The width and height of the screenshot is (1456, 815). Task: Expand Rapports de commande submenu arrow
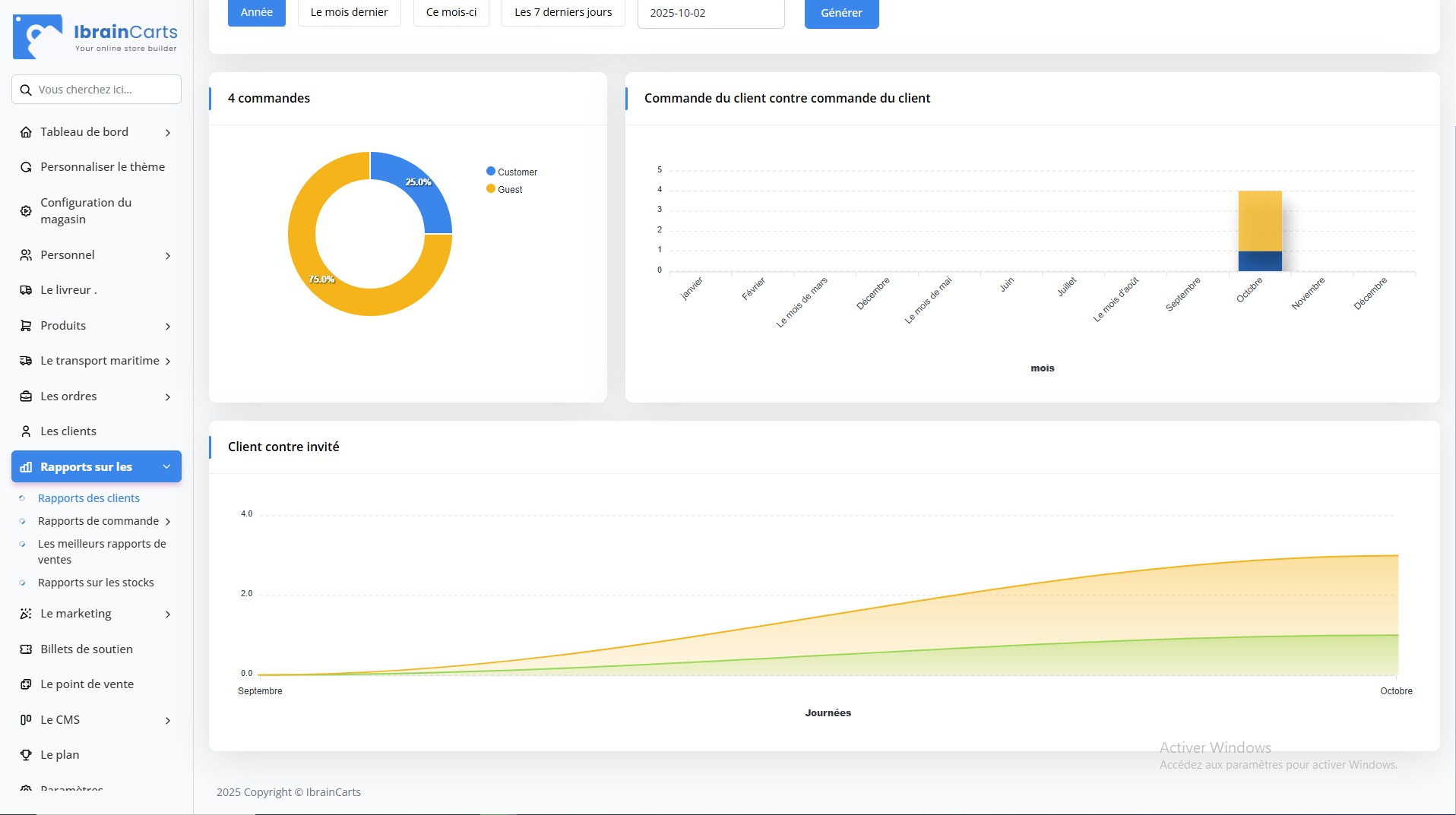point(168,522)
